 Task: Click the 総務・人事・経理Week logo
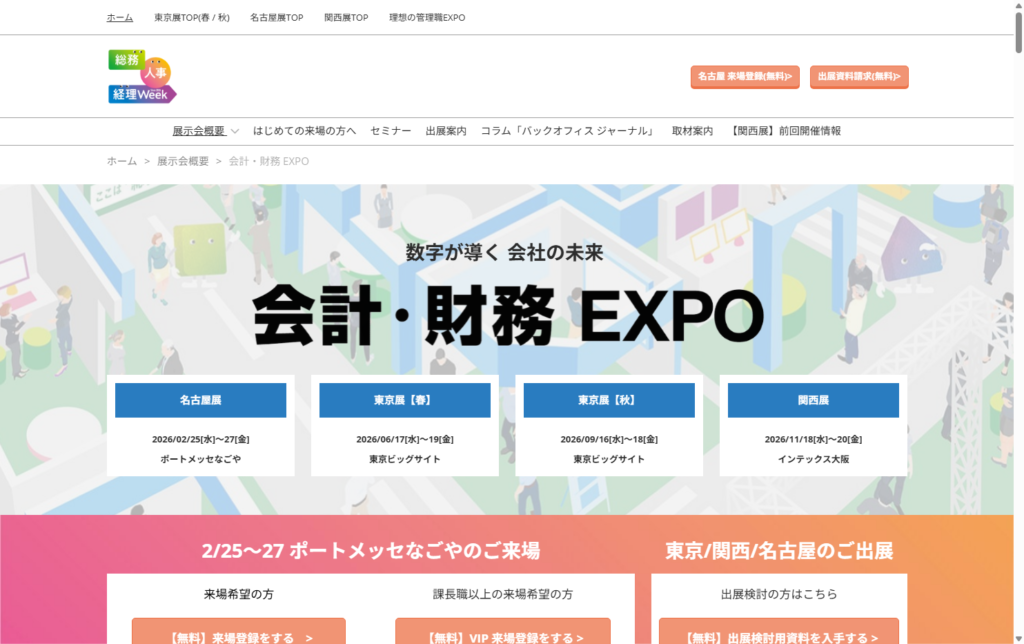click(x=142, y=77)
